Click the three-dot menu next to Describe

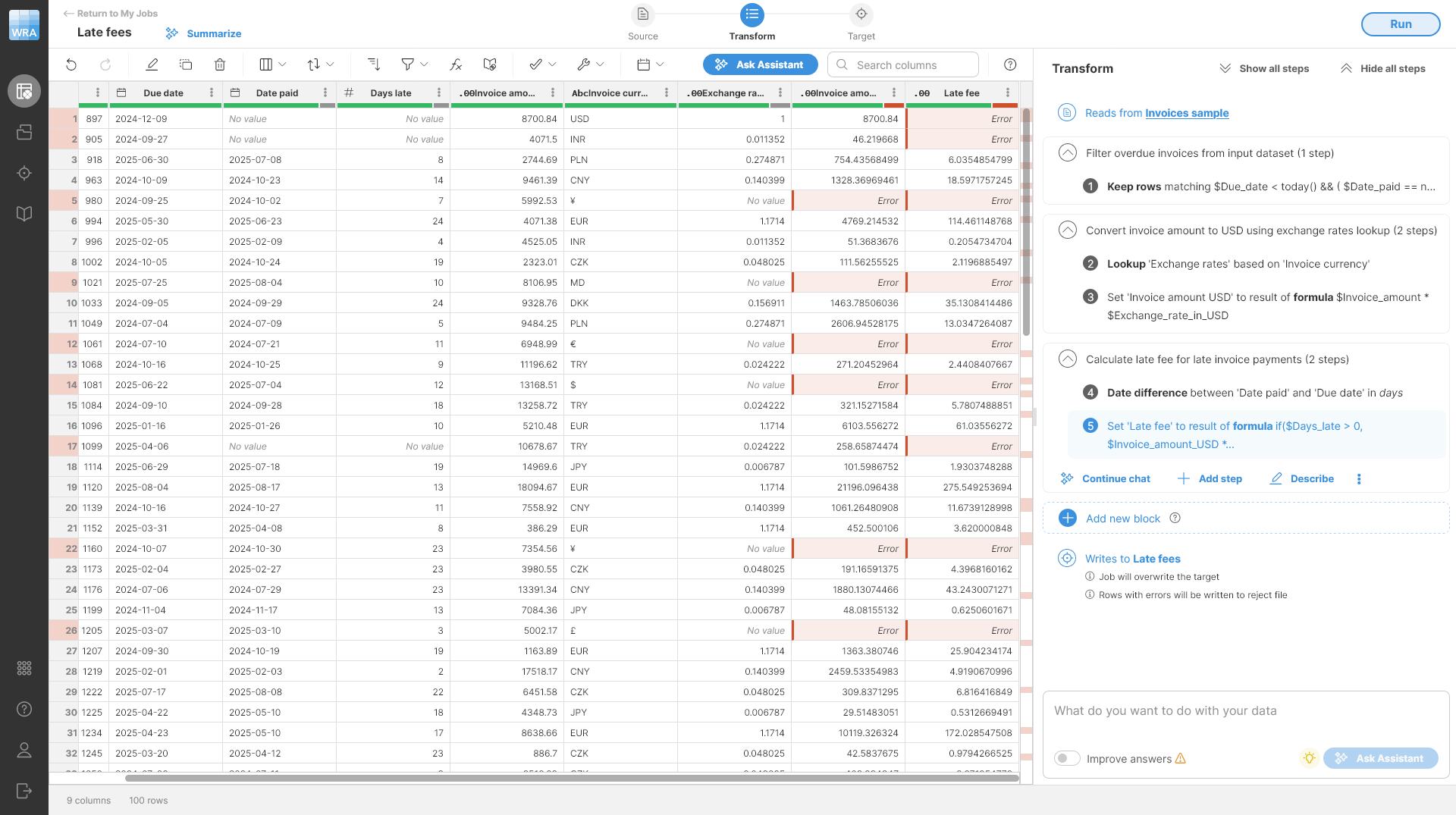pos(1359,479)
